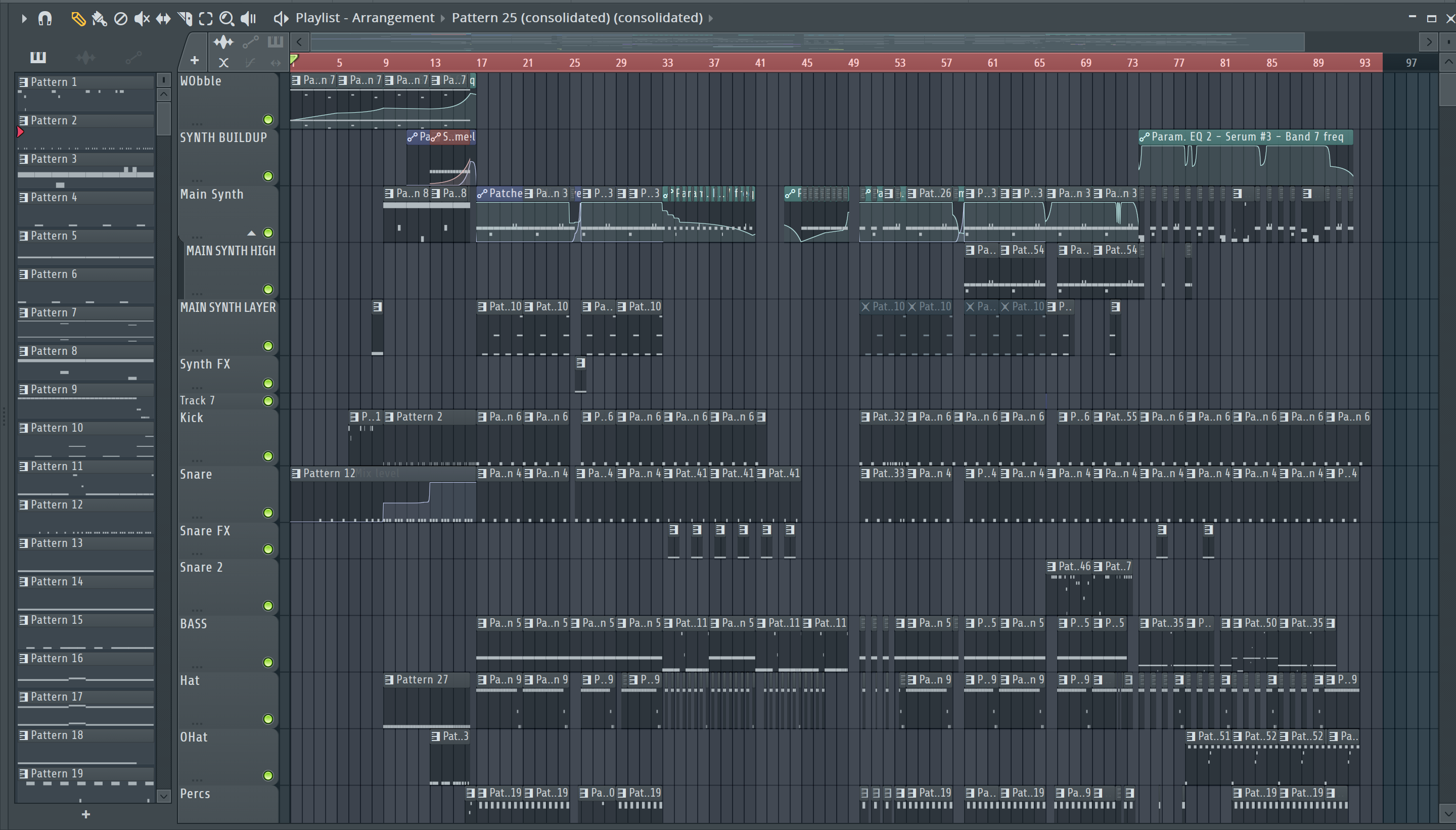Image resolution: width=1456 pixels, height=830 pixels.
Task: Select the Zoom magnifier tool
Action: (227, 19)
